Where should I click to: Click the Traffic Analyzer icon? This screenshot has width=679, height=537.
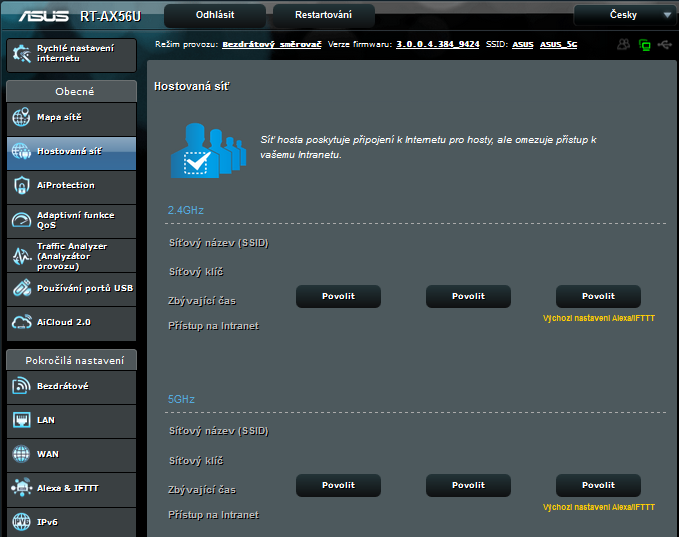22,255
